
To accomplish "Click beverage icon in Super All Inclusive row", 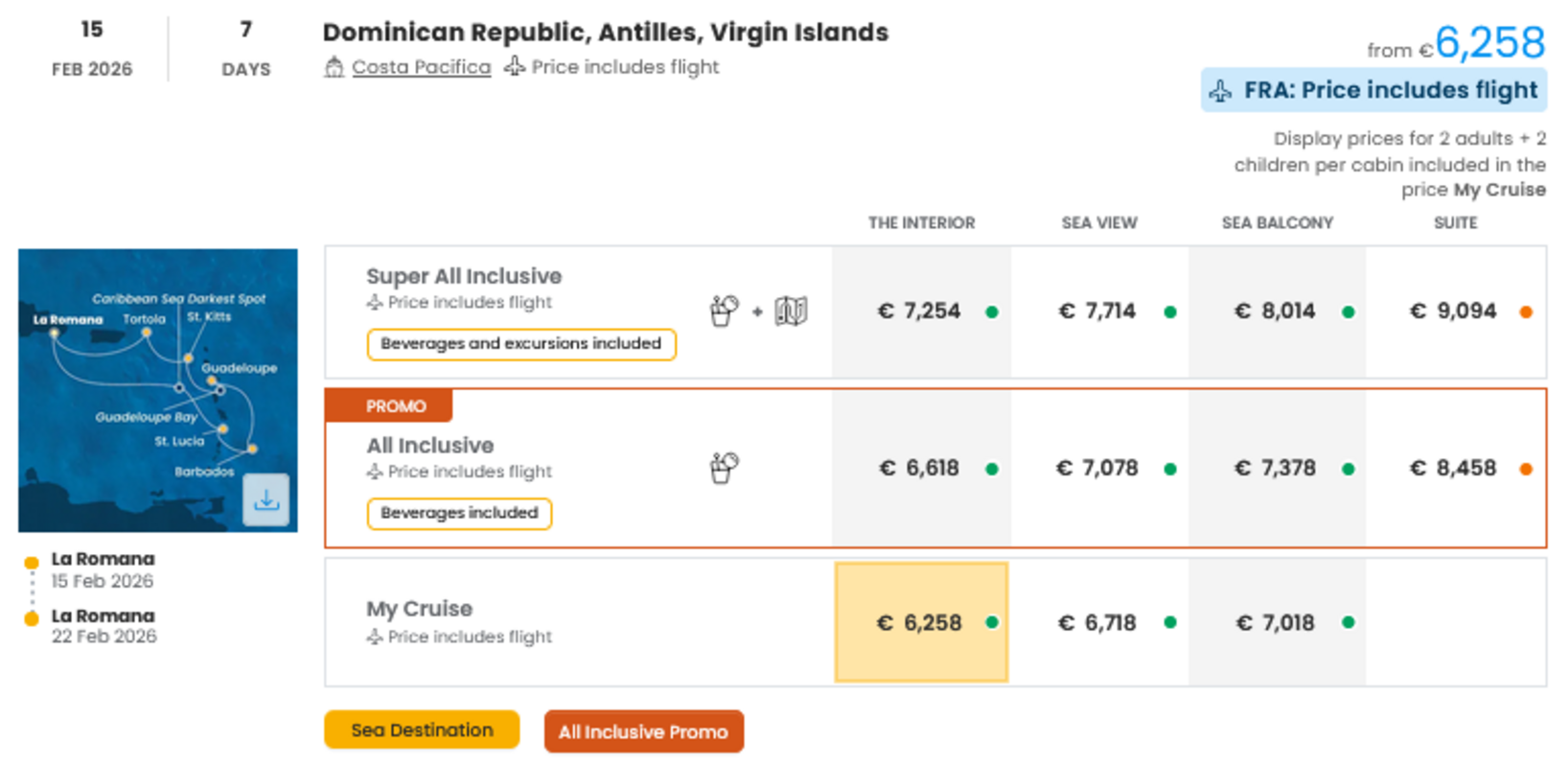I will pos(724,311).
